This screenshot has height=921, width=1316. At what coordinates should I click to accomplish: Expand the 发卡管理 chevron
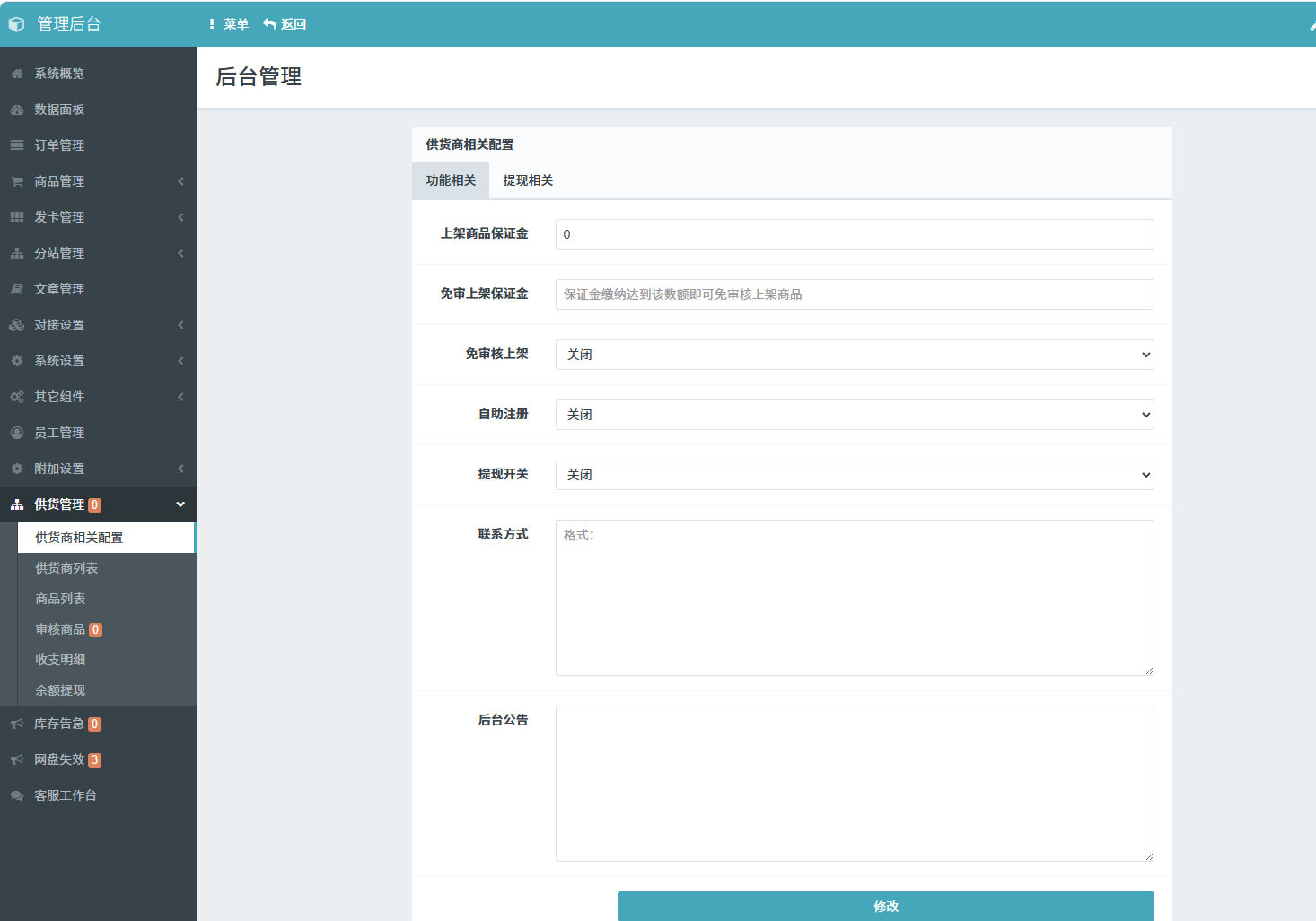180,217
